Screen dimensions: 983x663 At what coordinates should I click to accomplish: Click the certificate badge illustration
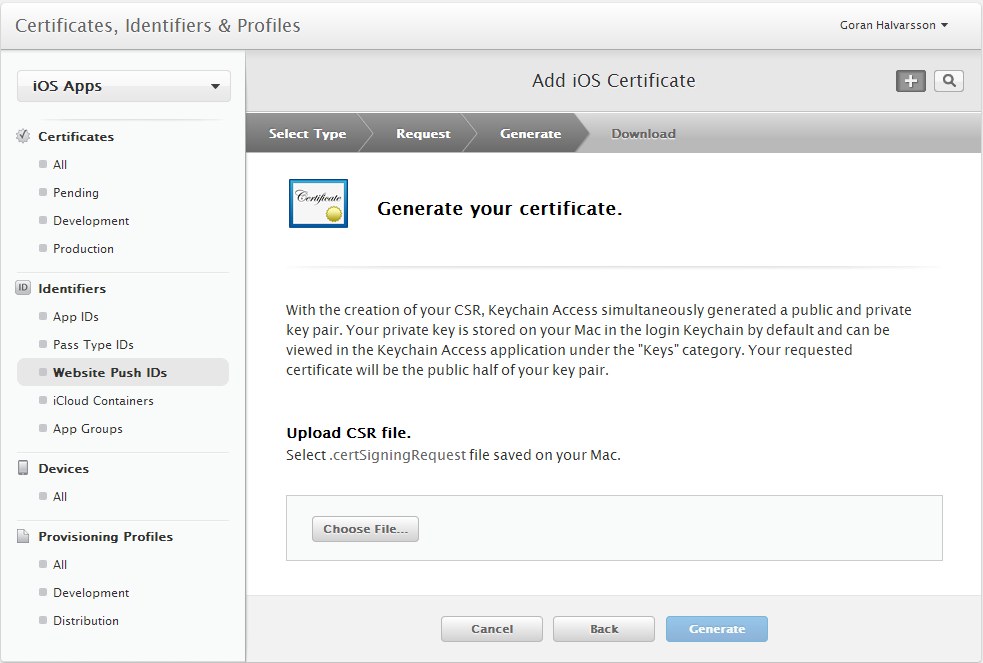pos(318,202)
